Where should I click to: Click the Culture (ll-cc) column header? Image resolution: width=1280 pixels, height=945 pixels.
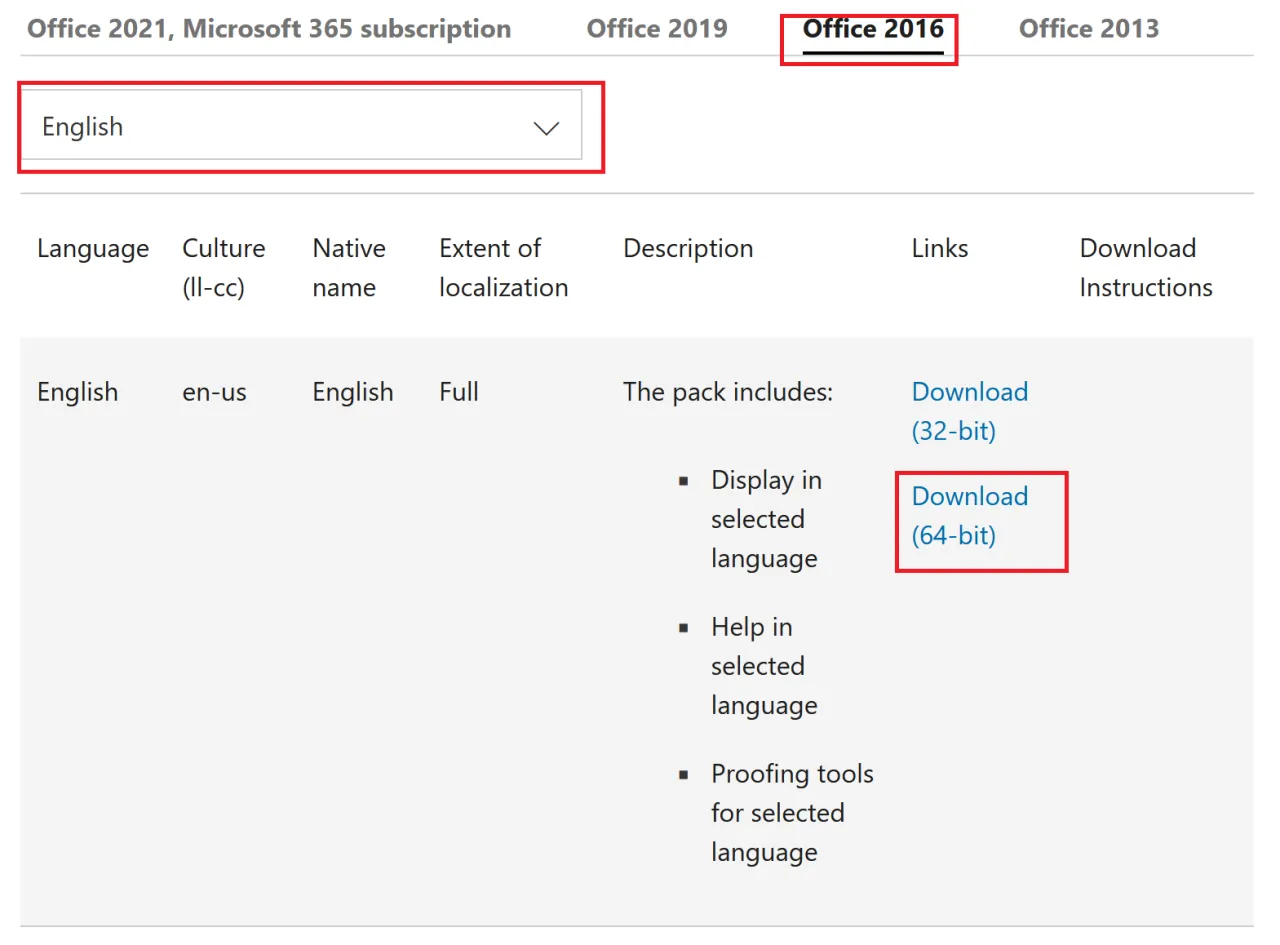(224, 268)
